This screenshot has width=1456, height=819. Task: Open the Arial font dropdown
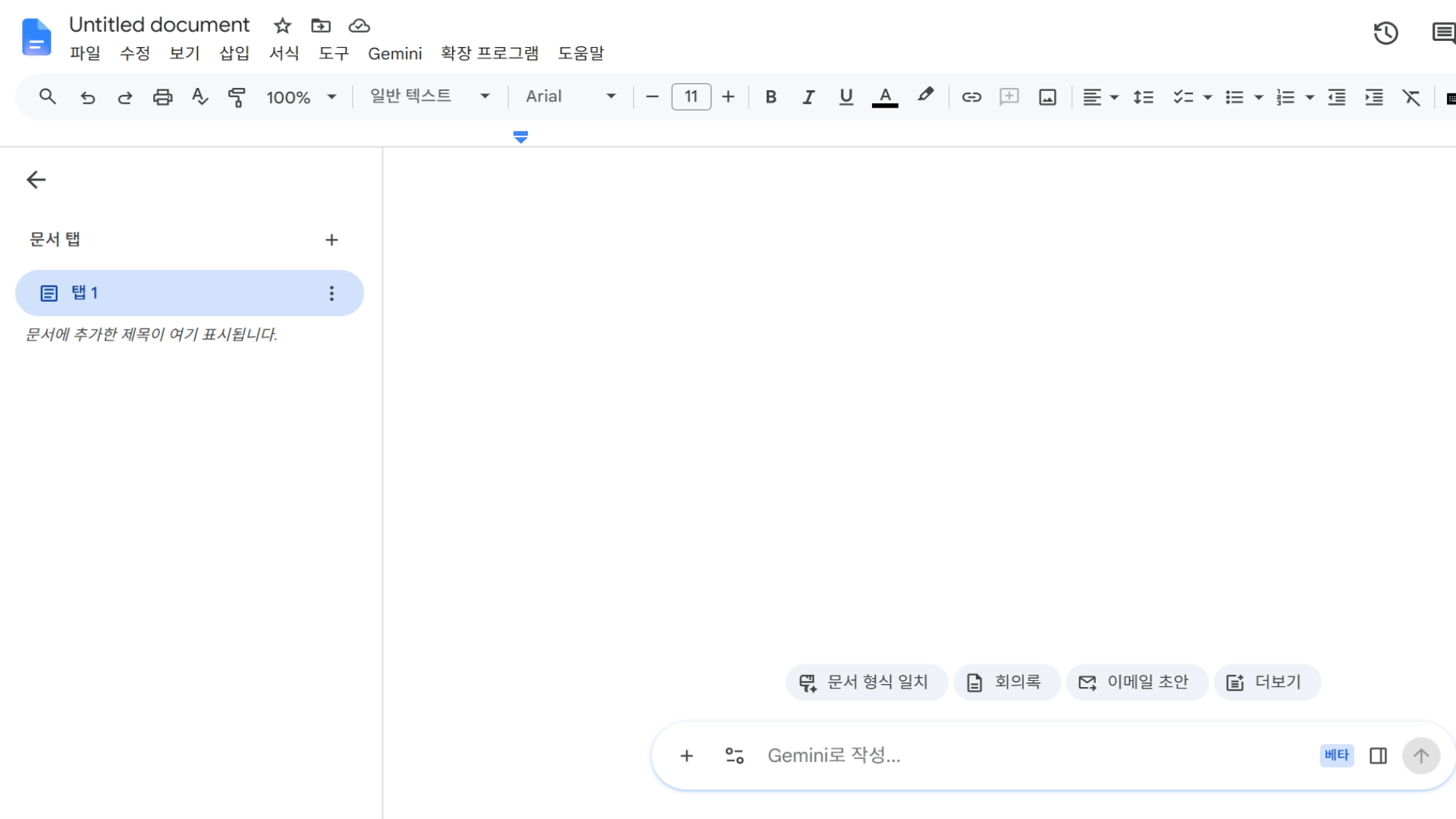571,96
